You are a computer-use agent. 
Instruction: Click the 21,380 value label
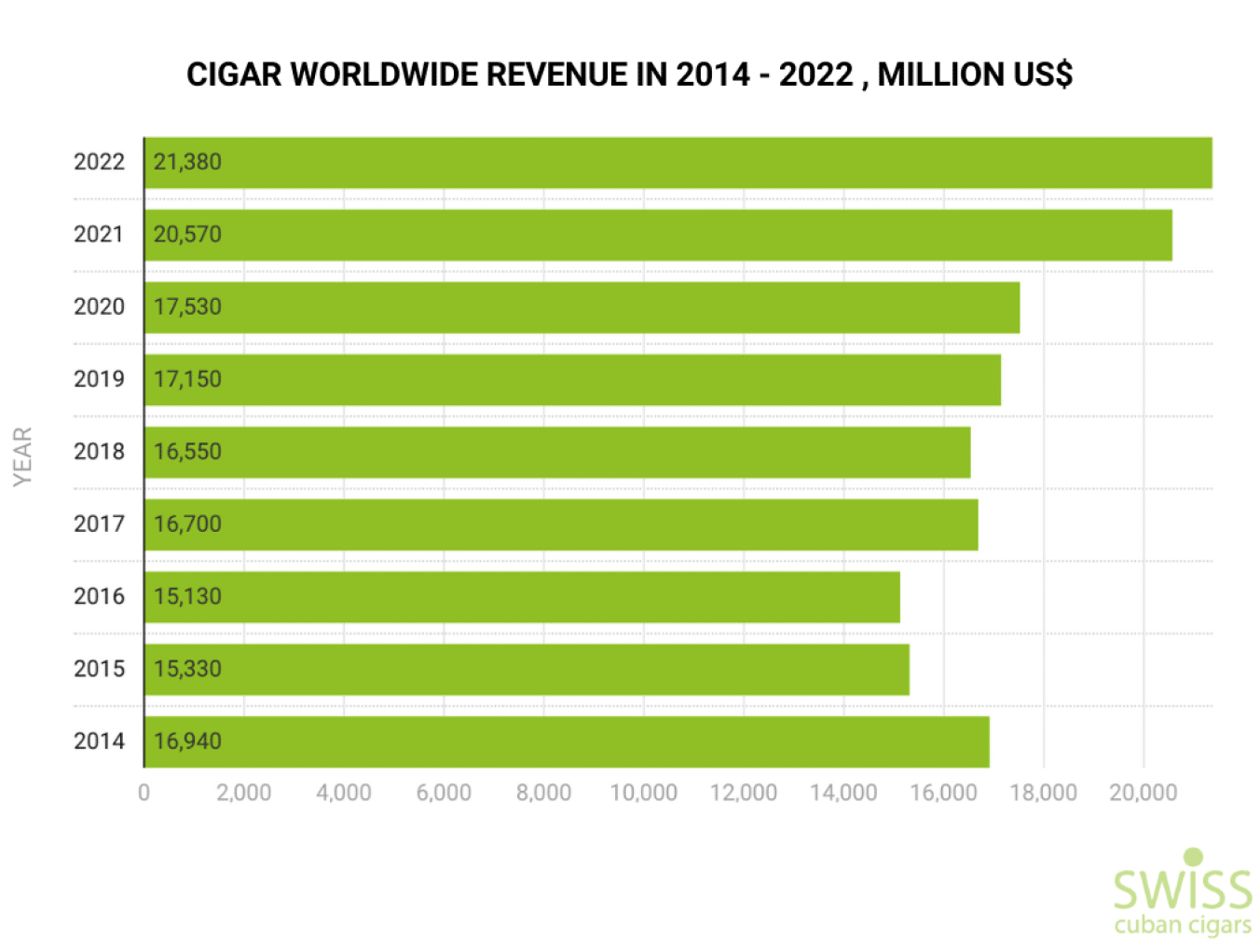click(x=187, y=162)
